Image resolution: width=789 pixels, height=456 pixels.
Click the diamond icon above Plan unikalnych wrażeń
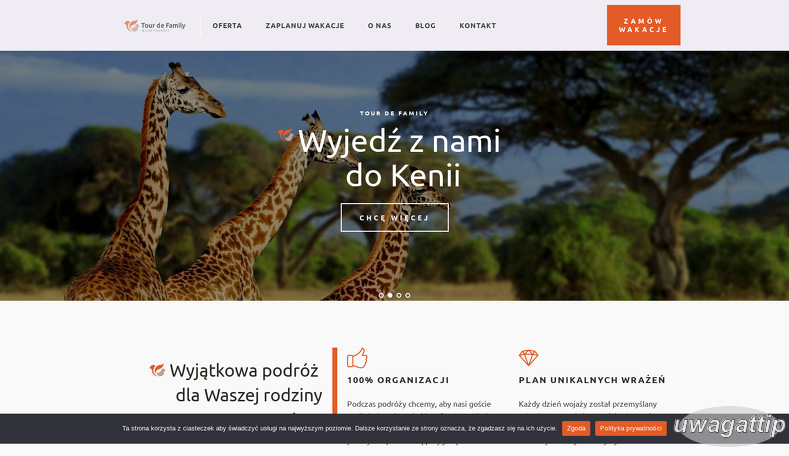click(528, 358)
